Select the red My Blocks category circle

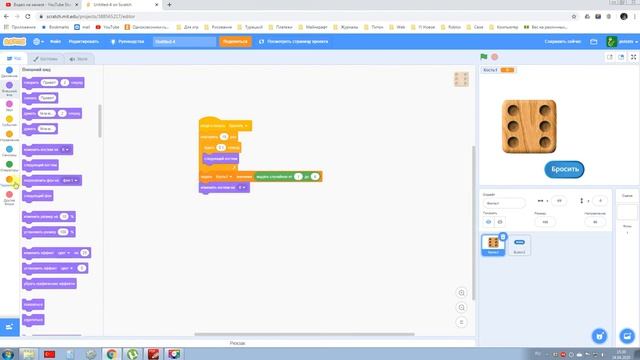click(x=9, y=194)
